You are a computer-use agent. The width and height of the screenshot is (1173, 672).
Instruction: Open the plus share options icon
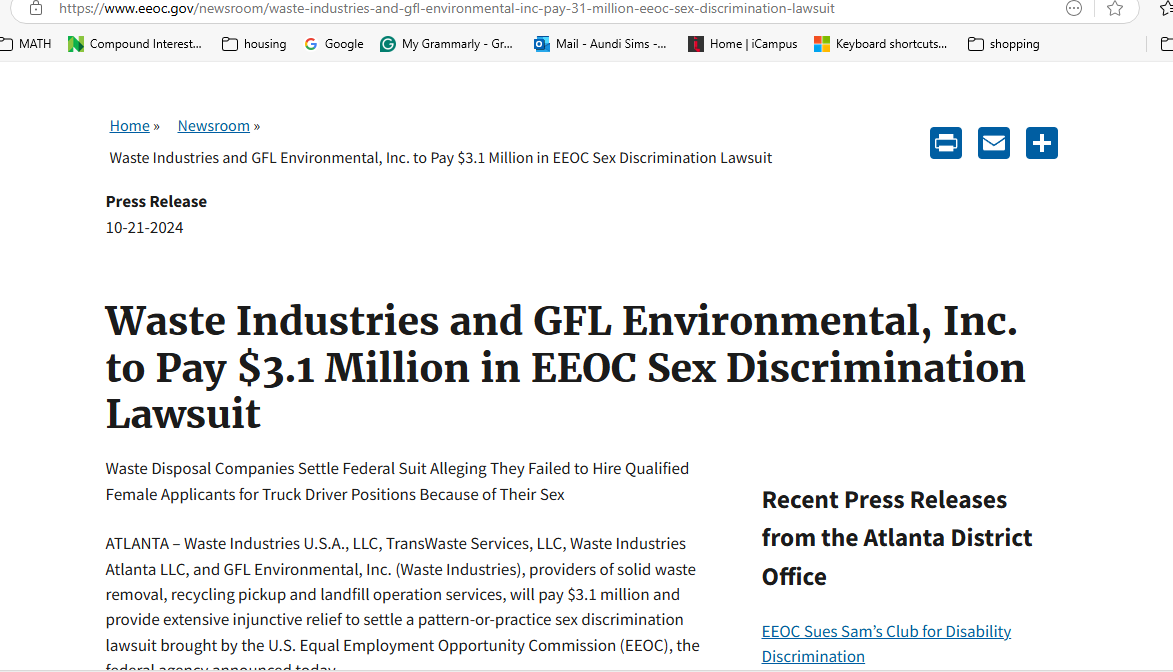point(1041,143)
